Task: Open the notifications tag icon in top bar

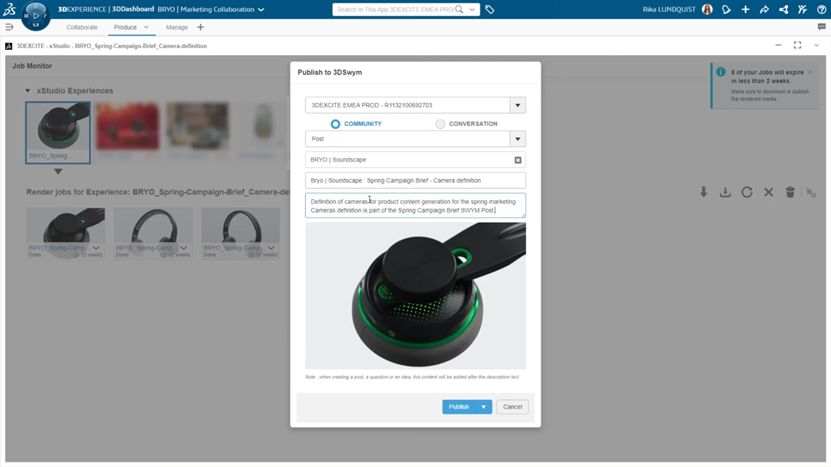Action: tap(726, 10)
